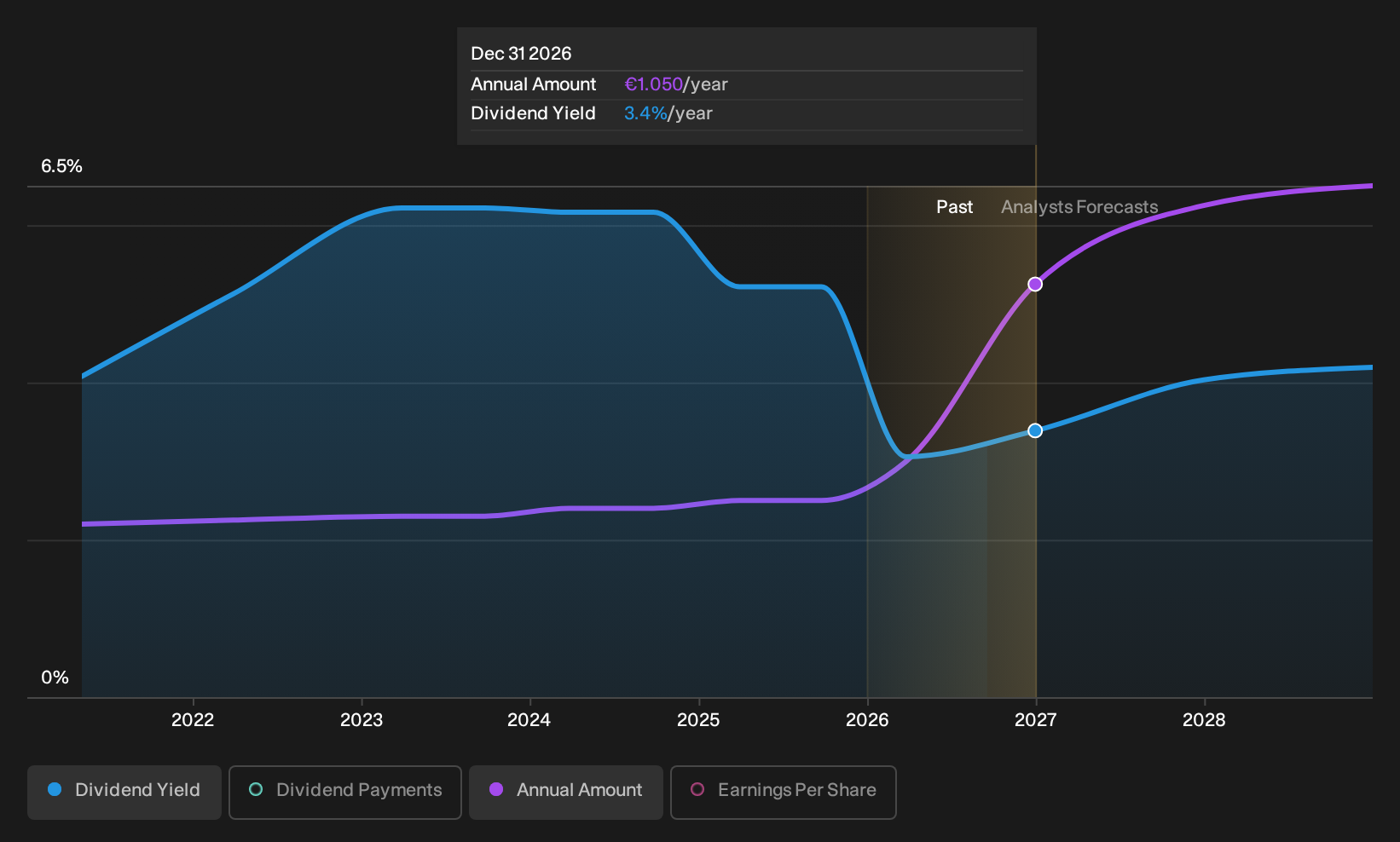Click the Analysts Forecasts label
This screenshot has width=1400, height=842.
[1079, 207]
